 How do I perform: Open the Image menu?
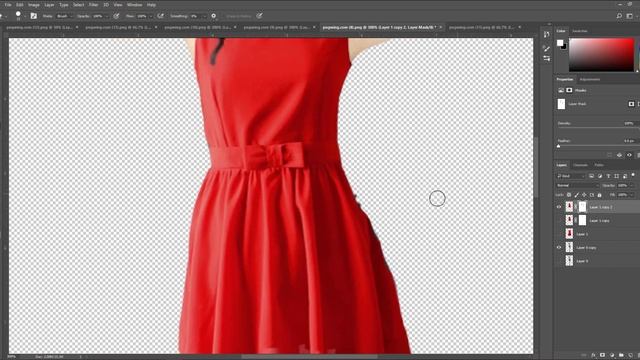(33, 5)
